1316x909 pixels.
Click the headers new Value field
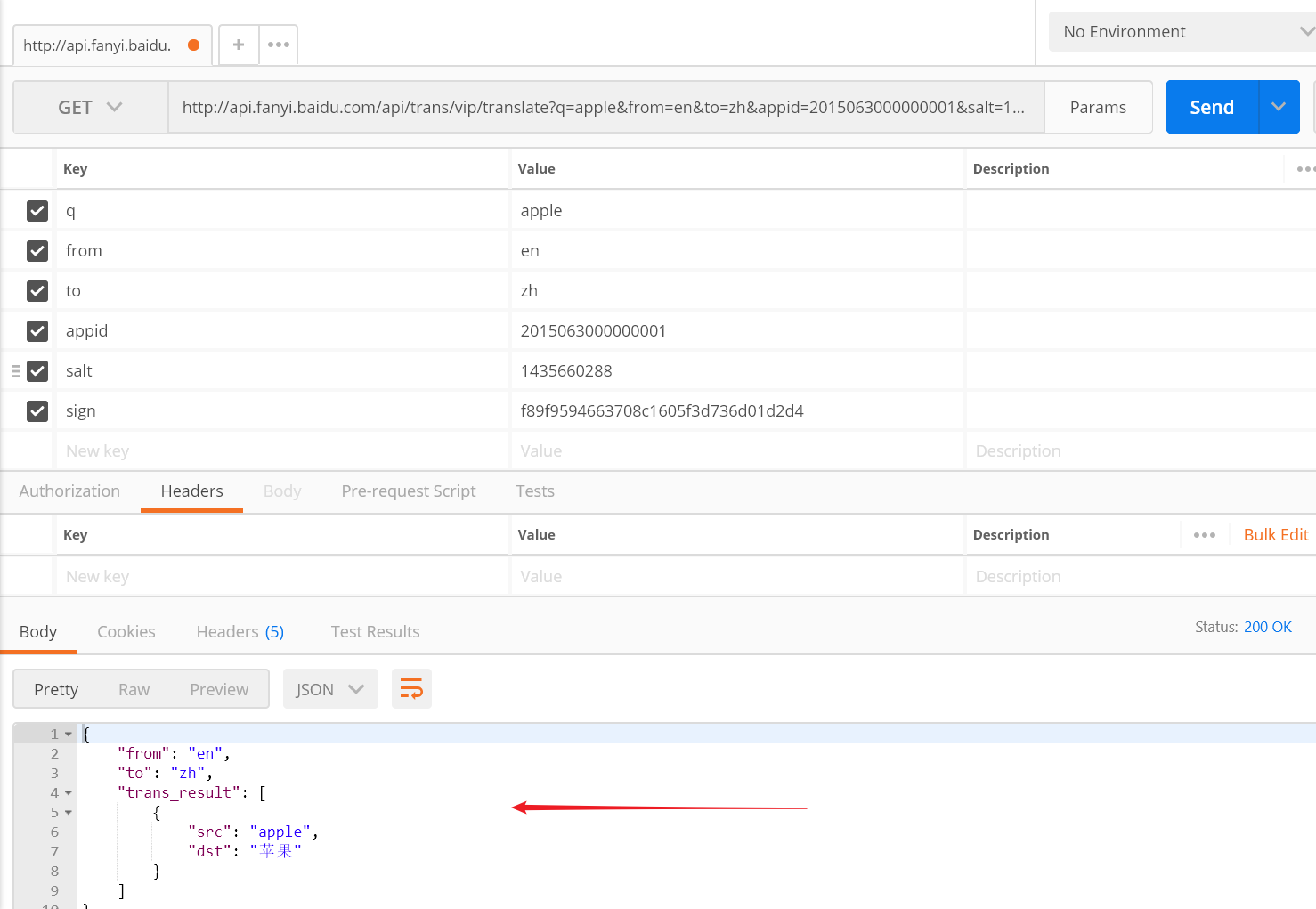(x=738, y=577)
